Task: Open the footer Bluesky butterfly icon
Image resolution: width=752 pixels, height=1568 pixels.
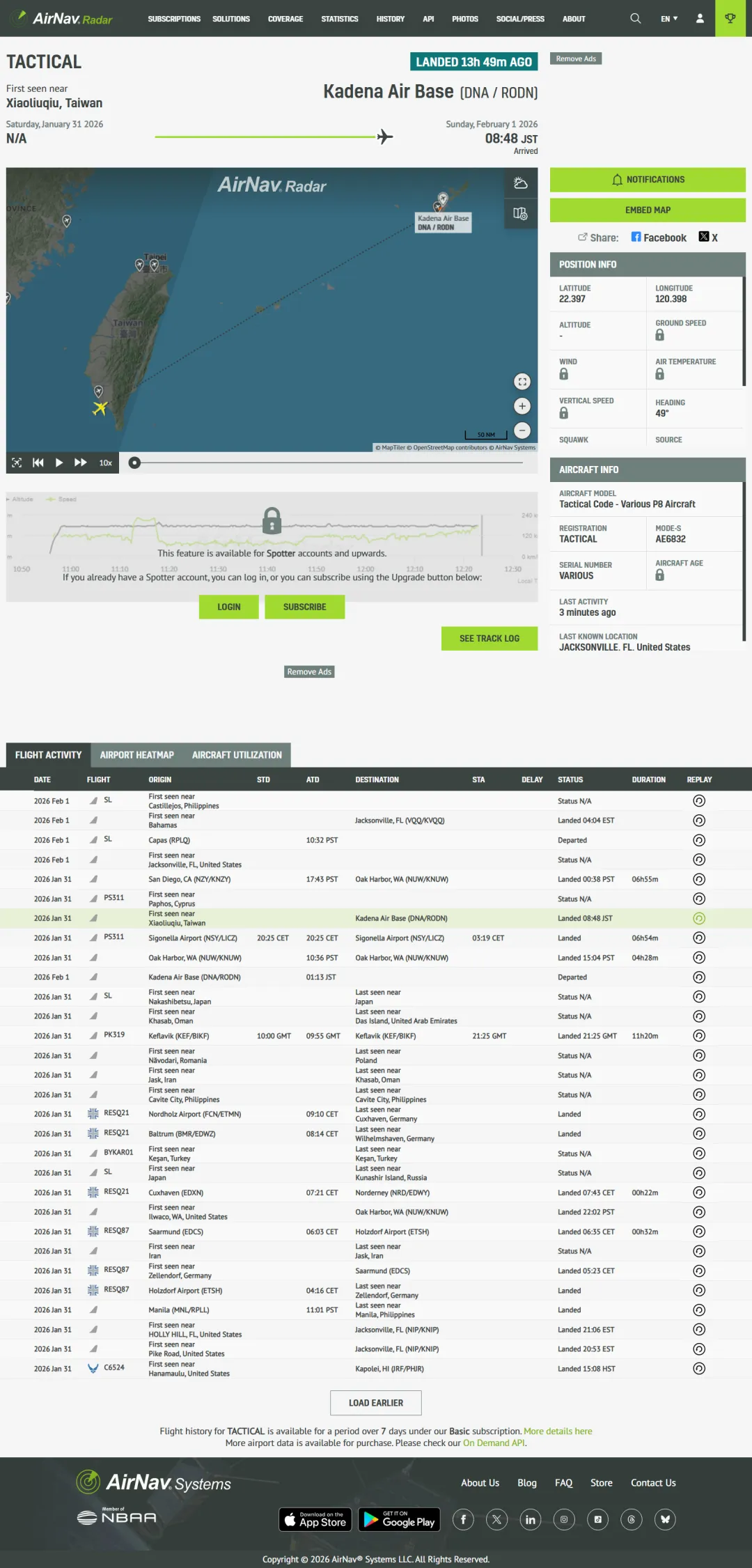Action: click(x=665, y=1519)
